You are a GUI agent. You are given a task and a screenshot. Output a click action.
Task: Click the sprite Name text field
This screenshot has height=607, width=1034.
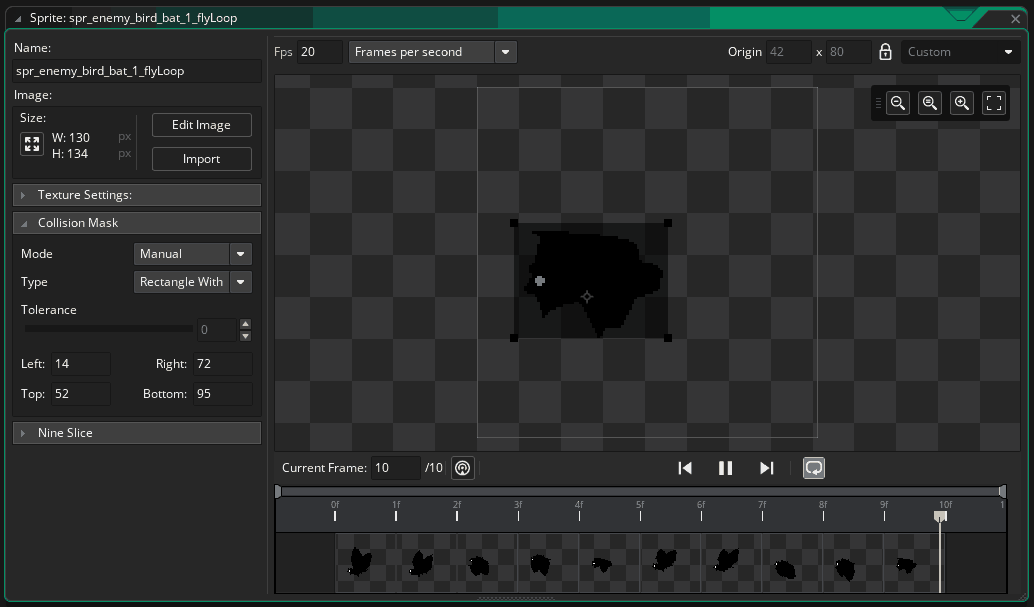[137, 71]
